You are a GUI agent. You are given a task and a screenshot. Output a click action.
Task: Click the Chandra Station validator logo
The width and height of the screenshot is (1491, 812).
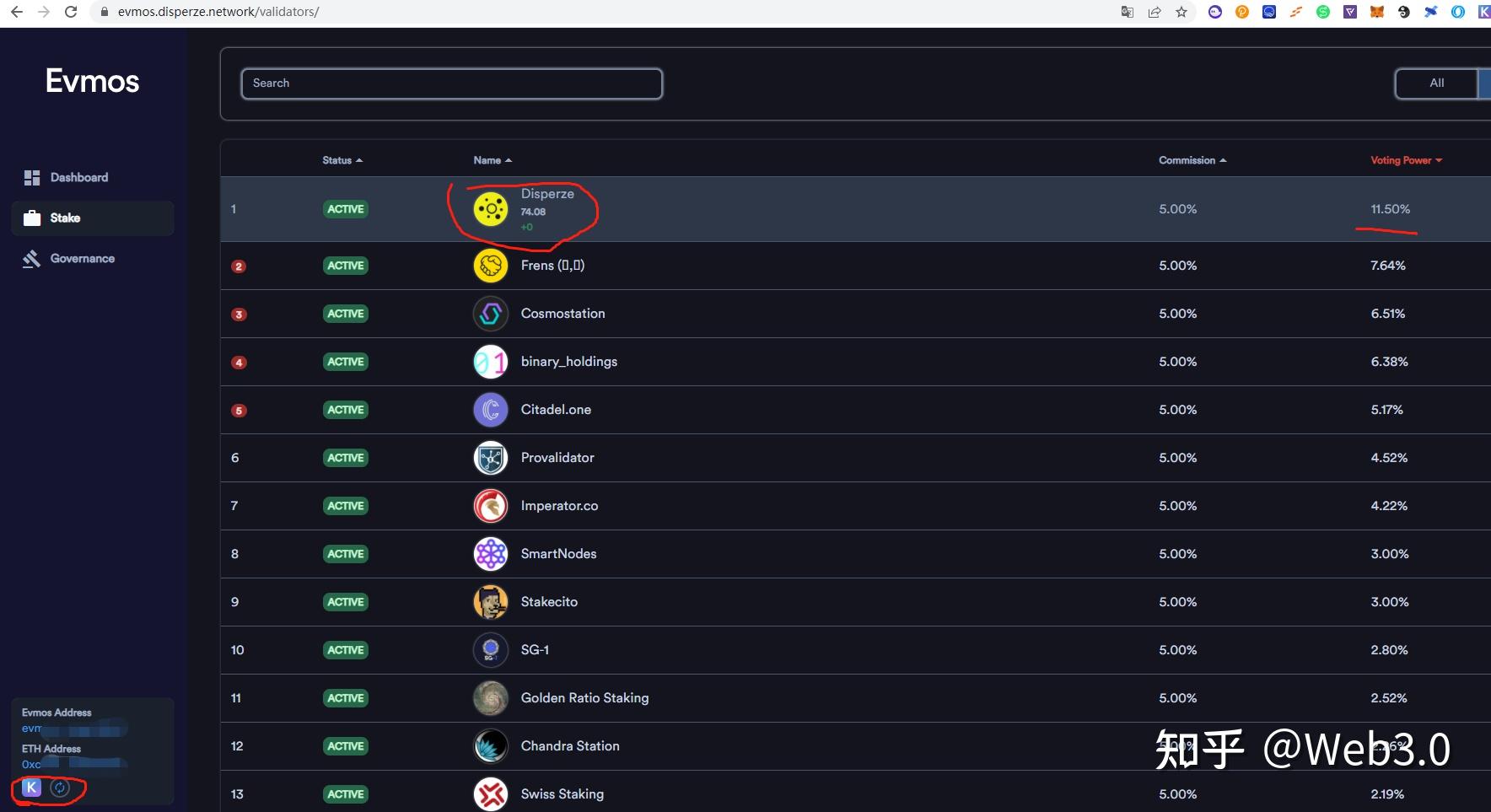pos(491,746)
